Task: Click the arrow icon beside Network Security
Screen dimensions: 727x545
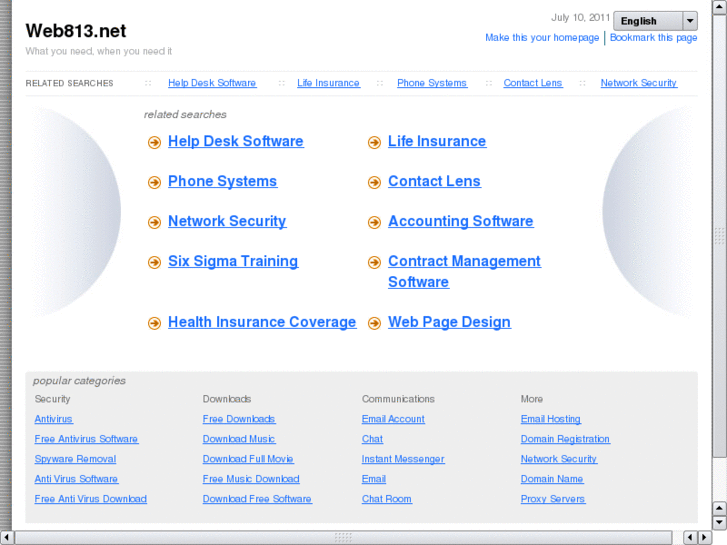Action: click(x=154, y=222)
